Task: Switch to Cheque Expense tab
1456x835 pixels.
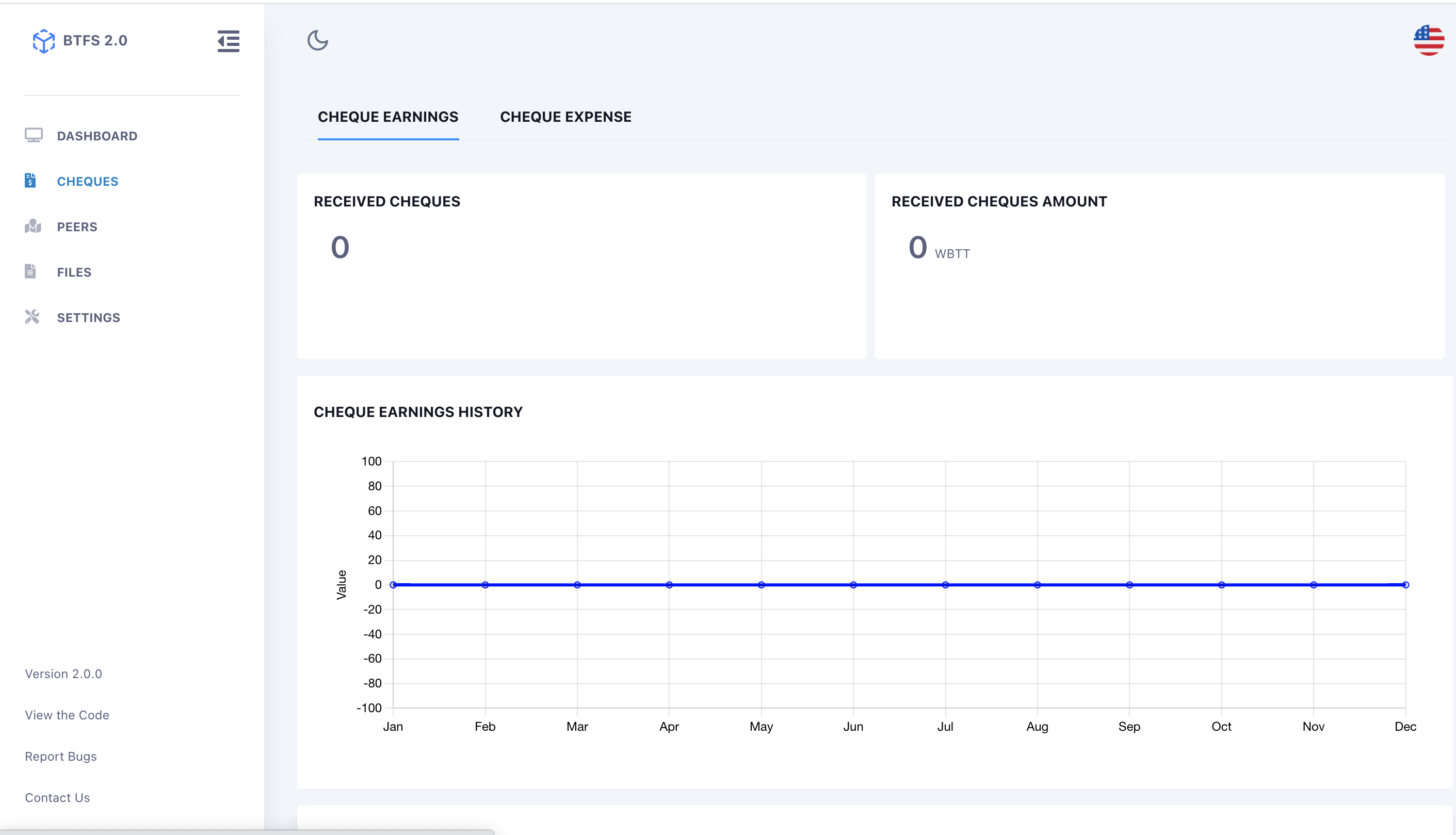Action: click(565, 117)
